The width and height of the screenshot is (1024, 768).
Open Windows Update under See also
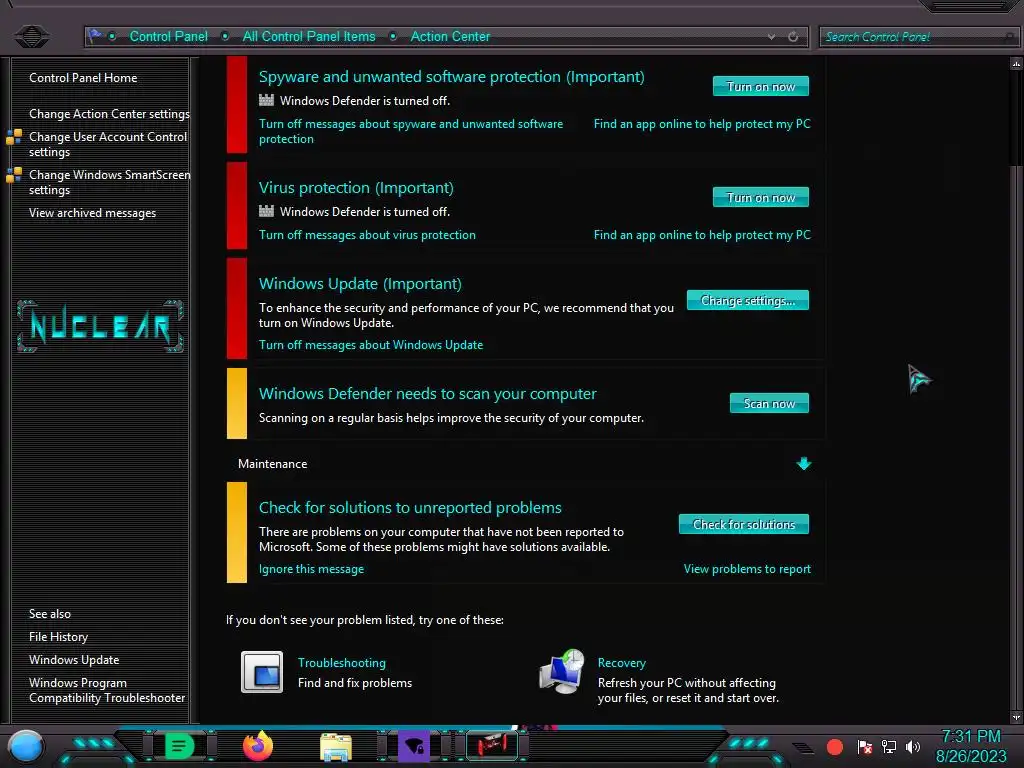point(74,660)
